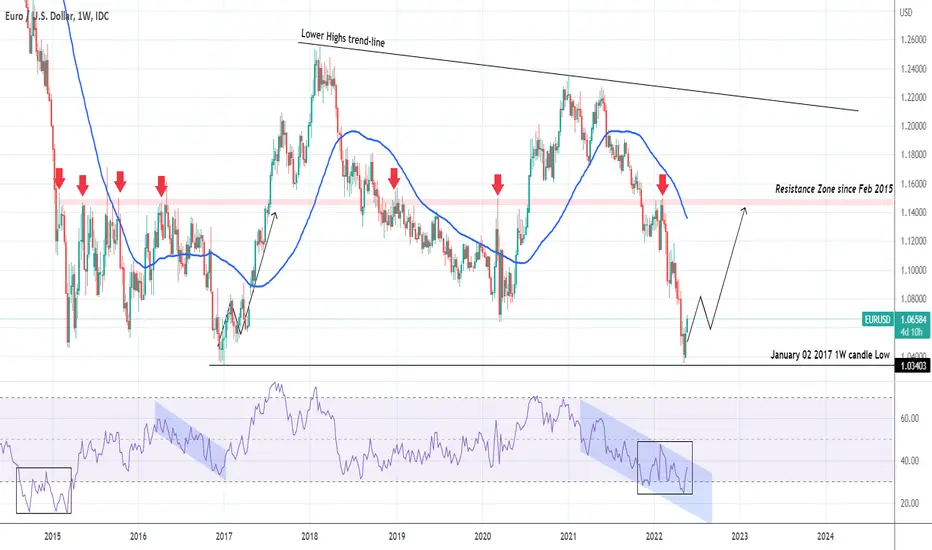Click the 2022 label on time axis
The height and width of the screenshot is (550, 932).
pos(654,537)
